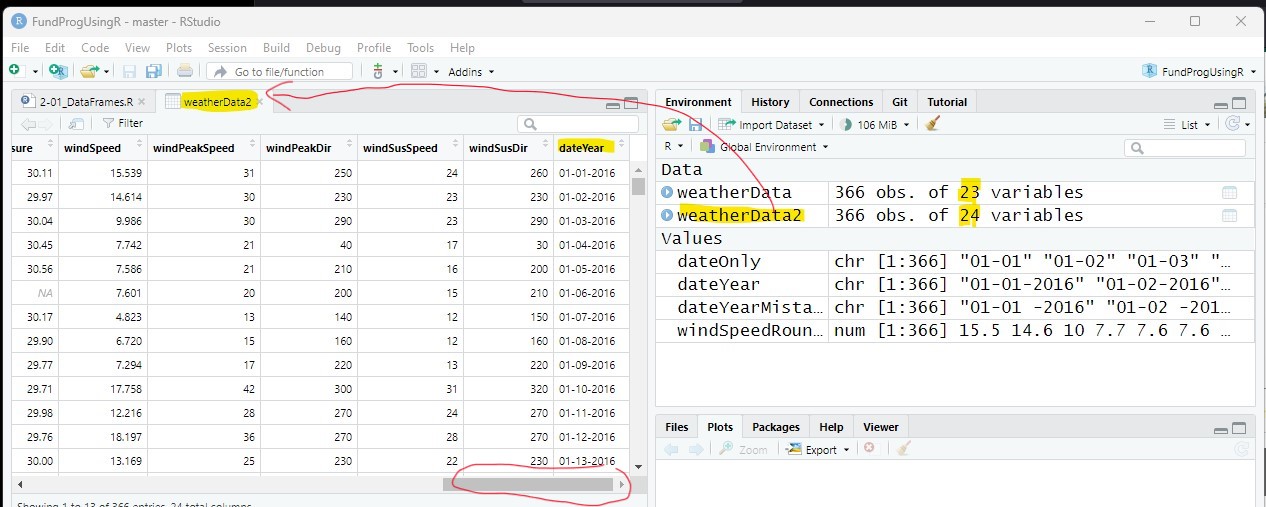1266x507 pixels.
Task: Click the Create a Project icon
Action: coord(58,71)
